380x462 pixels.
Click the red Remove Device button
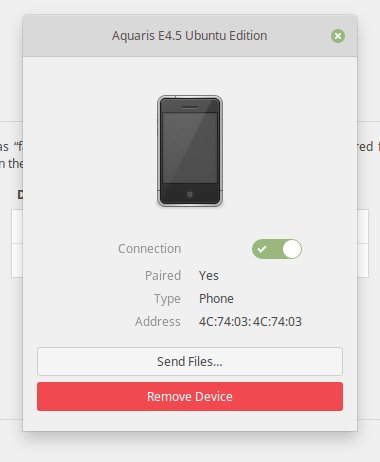tap(190, 396)
